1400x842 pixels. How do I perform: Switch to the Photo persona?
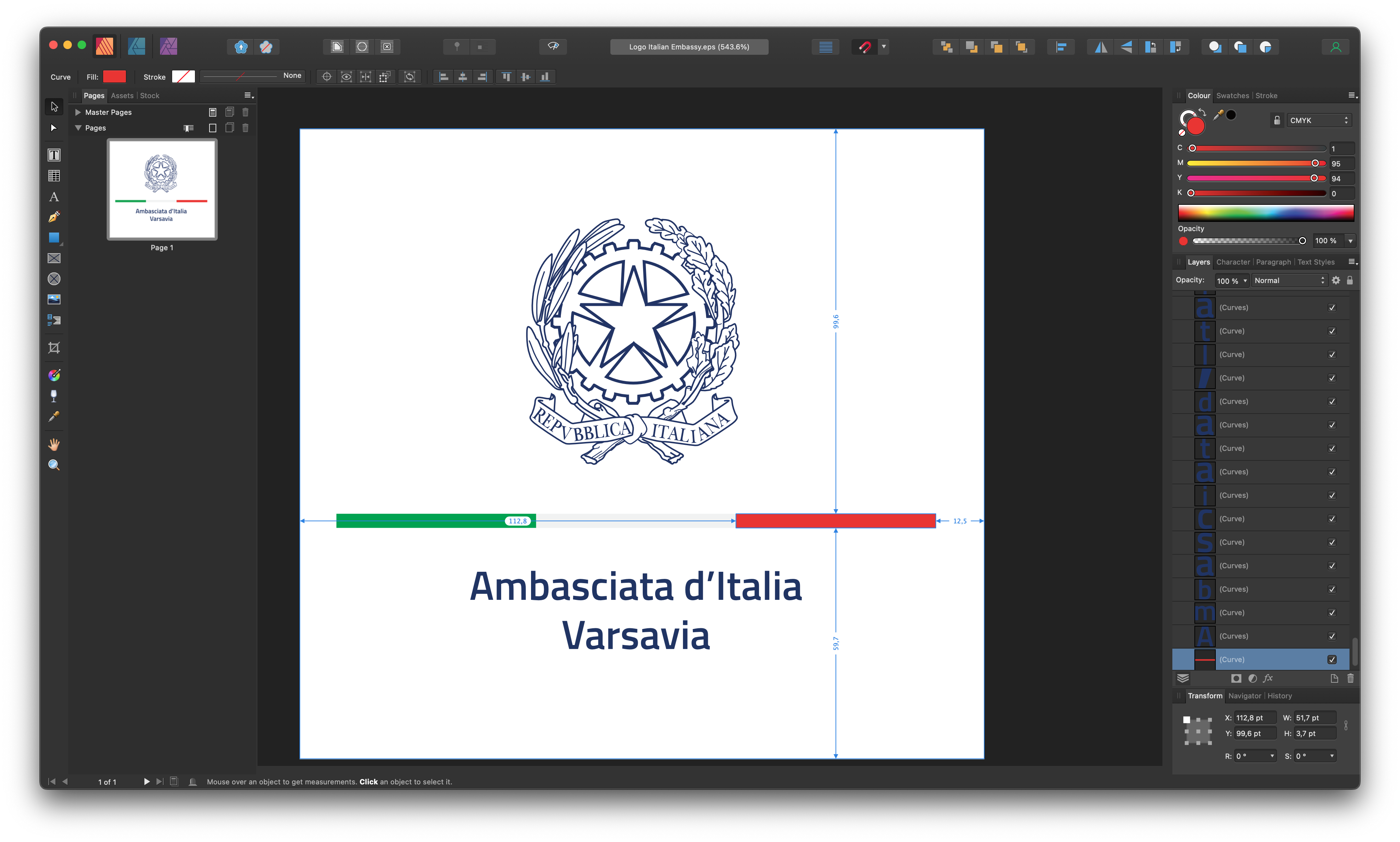169,47
